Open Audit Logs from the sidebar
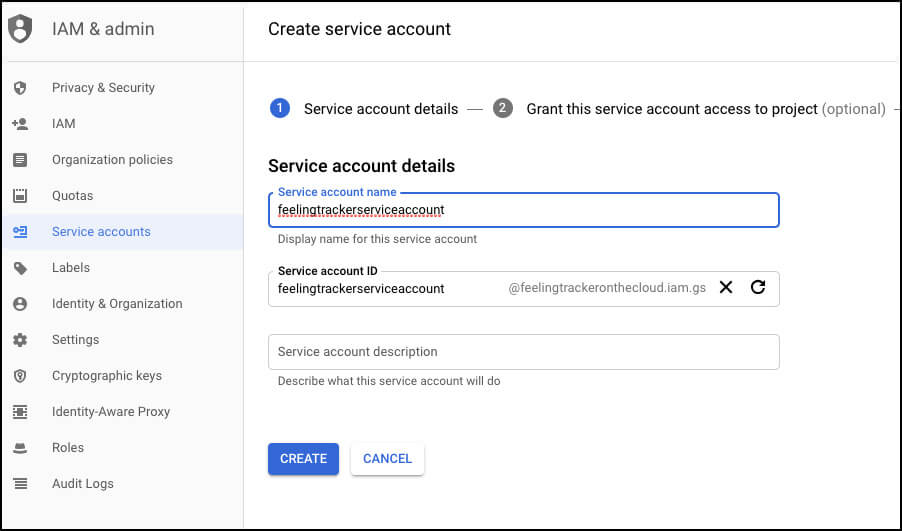This screenshot has height=531, width=902. click(x=83, y=484)
